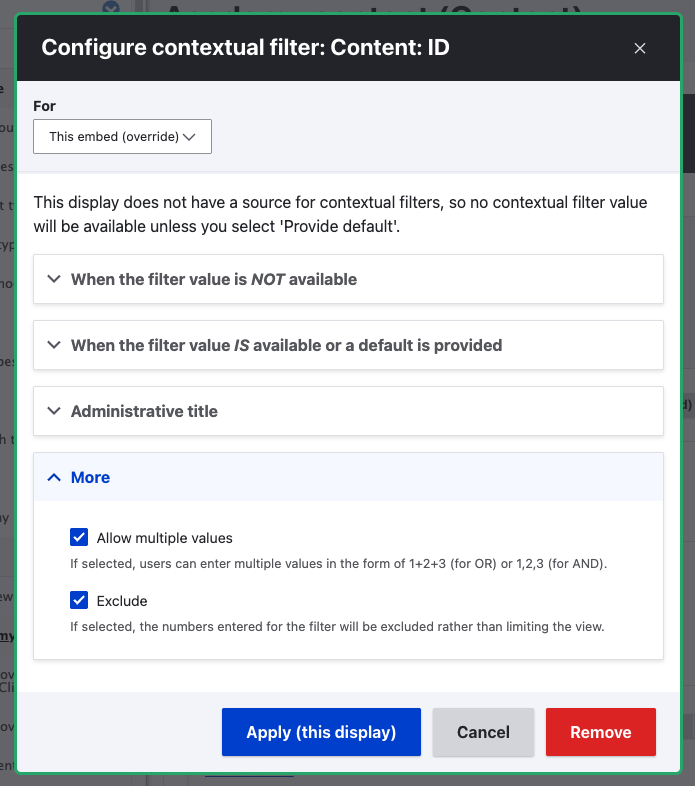Image resolution: width=695 pixels, height=786 pixels.
Task: Click the chevron icon next to Administrative title
Action: click(53, 412)
